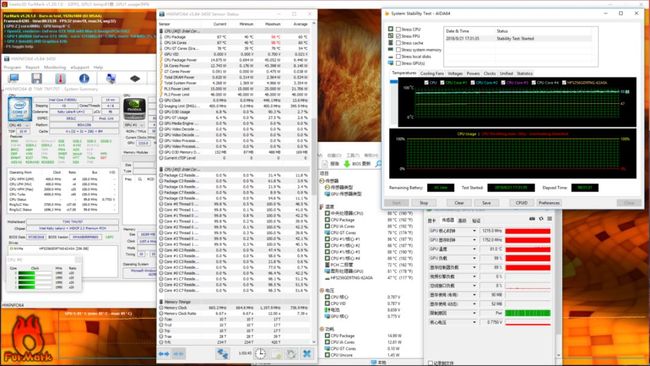Viewport: 650px width, 366px height.
Task: Switch to the Voltages tab in AIDA64
Action: coord(455,73)
